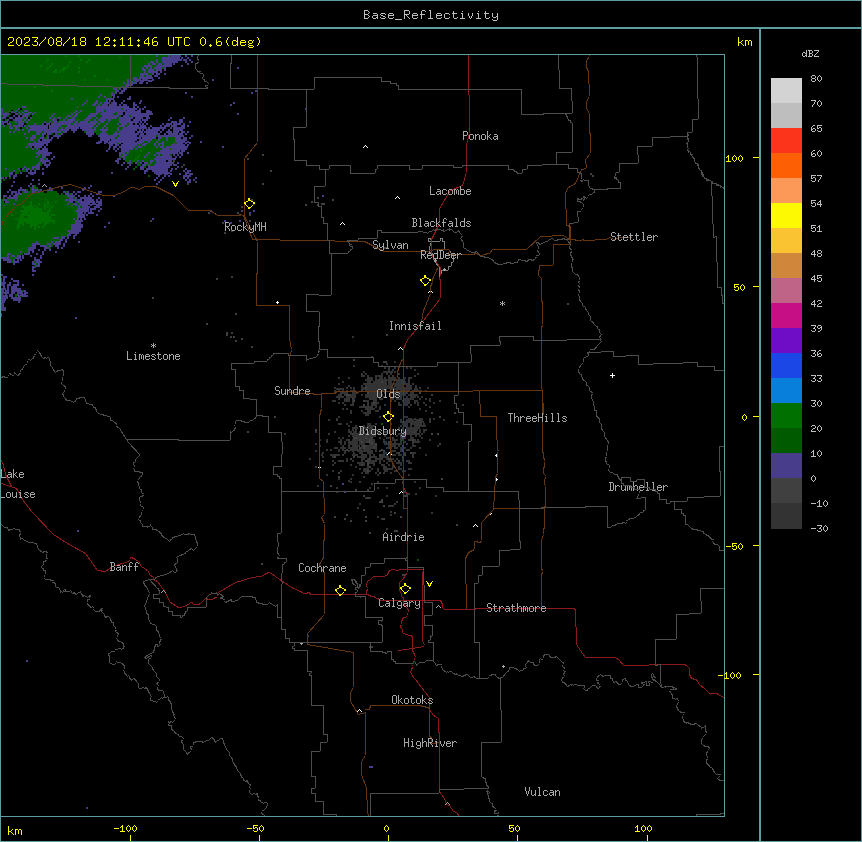Click the Strathmore label
The image size is (862, 842).
click(516, 608)
